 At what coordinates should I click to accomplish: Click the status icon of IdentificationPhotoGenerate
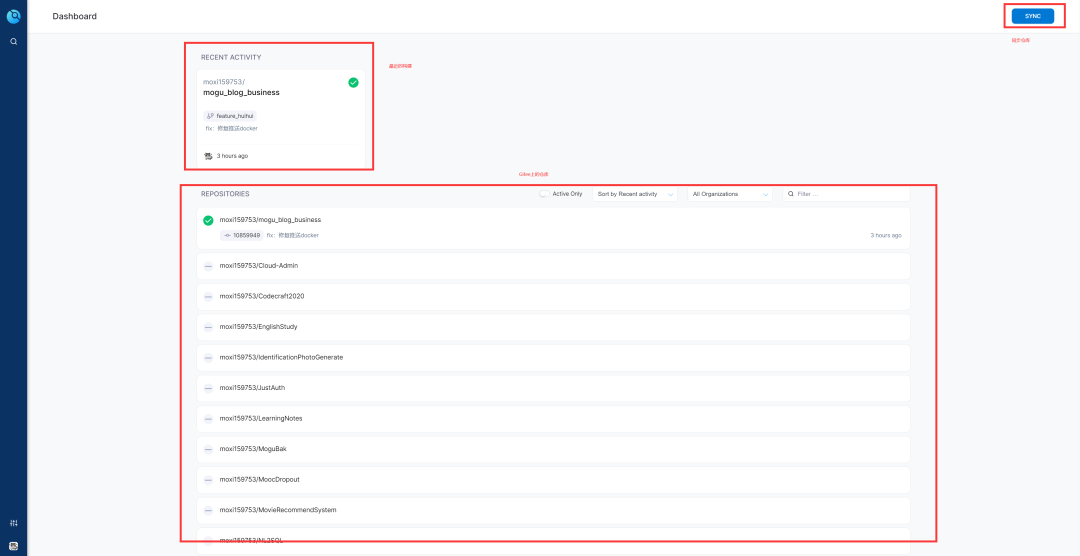(208, 358)
